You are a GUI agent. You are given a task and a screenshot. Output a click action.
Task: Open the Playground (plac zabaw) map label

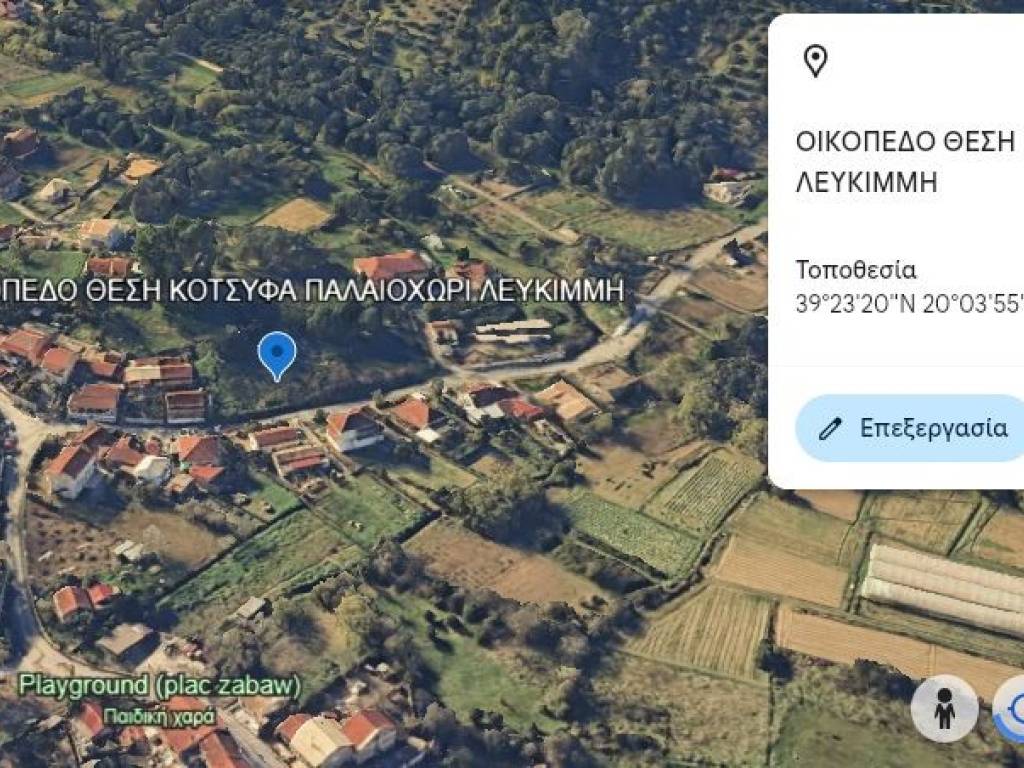click(x=160, y=686)
